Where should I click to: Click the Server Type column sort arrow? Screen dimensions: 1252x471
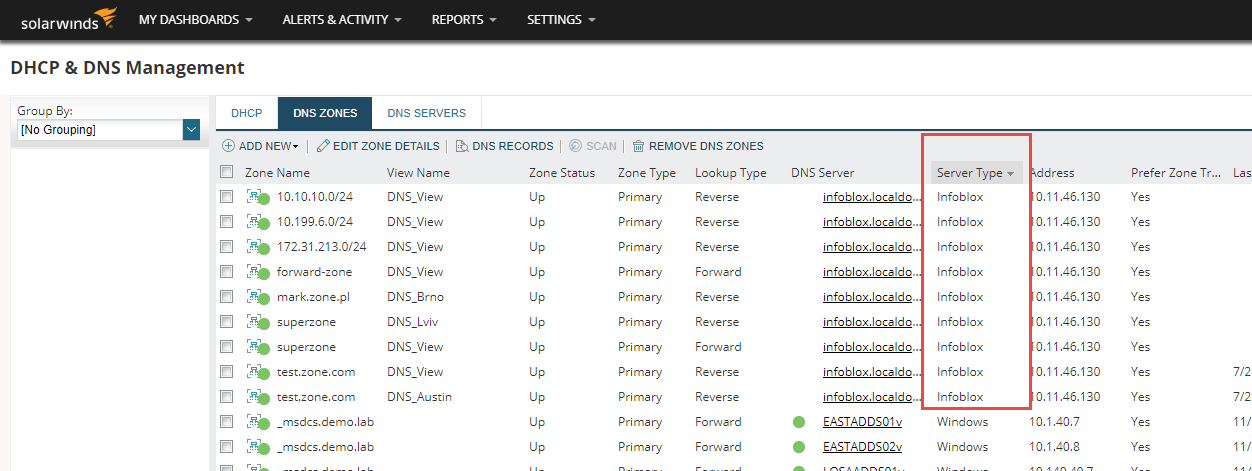(x=1010, y=174)
